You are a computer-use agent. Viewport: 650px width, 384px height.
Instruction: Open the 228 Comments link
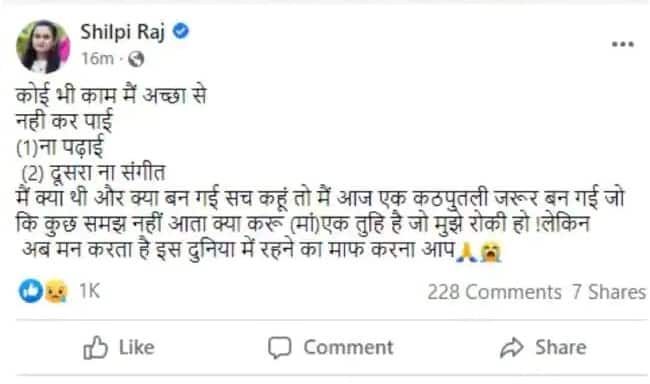coord(494,292)
